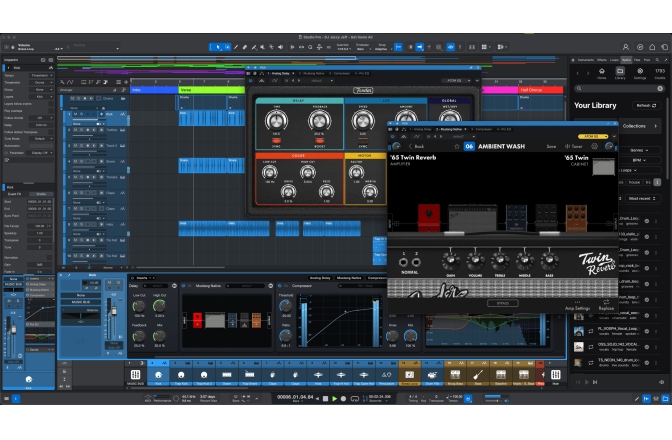
Task: Open the Tuner in Mustang Native
Action: 574,147
